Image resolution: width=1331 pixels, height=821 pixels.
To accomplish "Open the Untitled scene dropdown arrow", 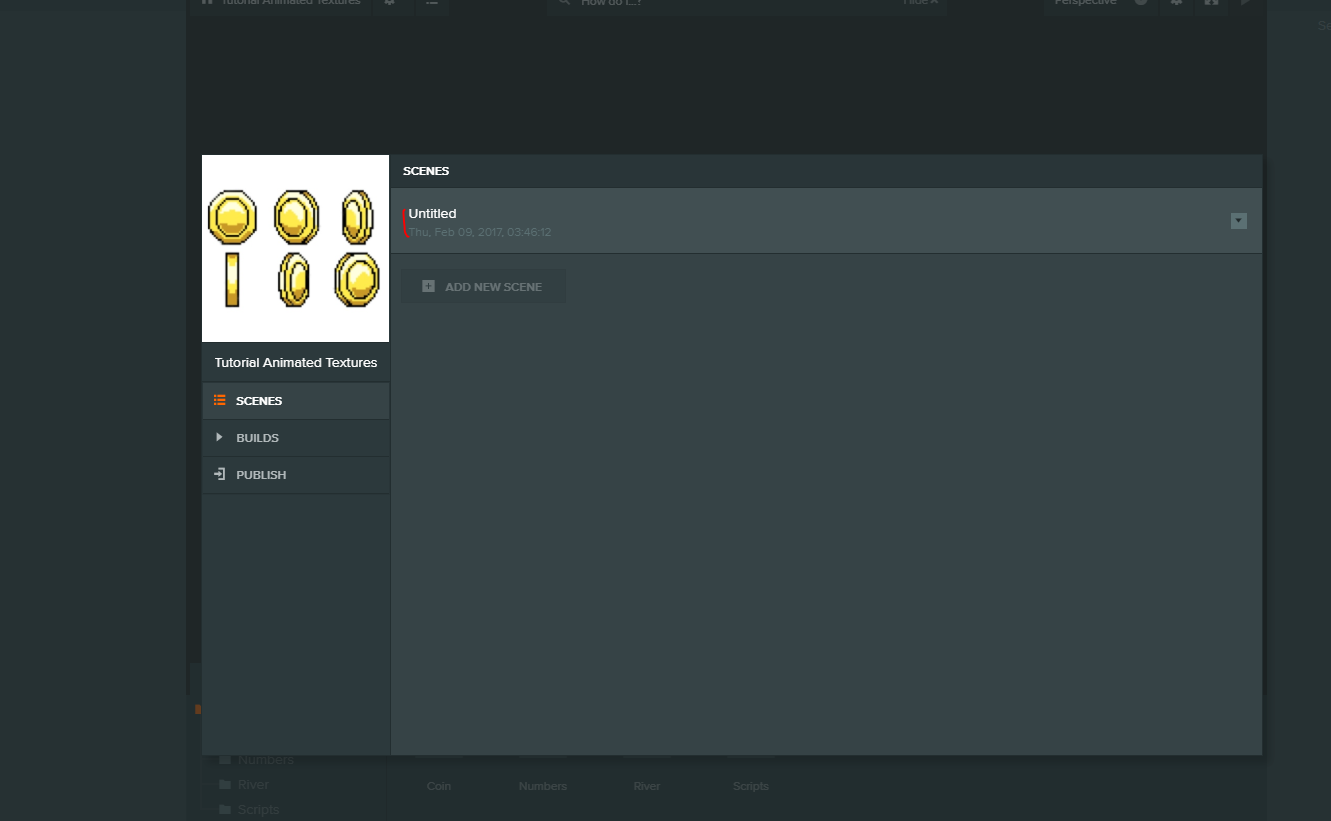I will (x=1239, y=221).
